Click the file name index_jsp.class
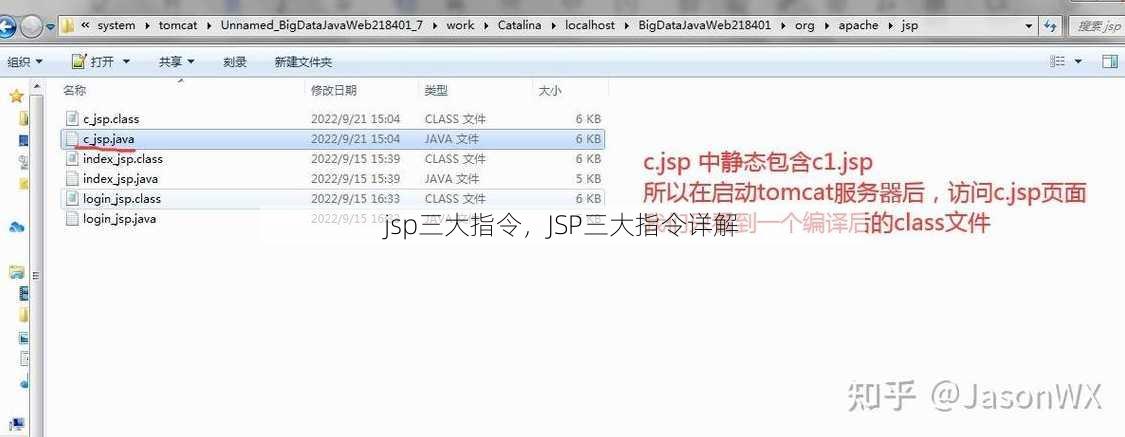The image size is (1125, 437). tap(123, 159)
